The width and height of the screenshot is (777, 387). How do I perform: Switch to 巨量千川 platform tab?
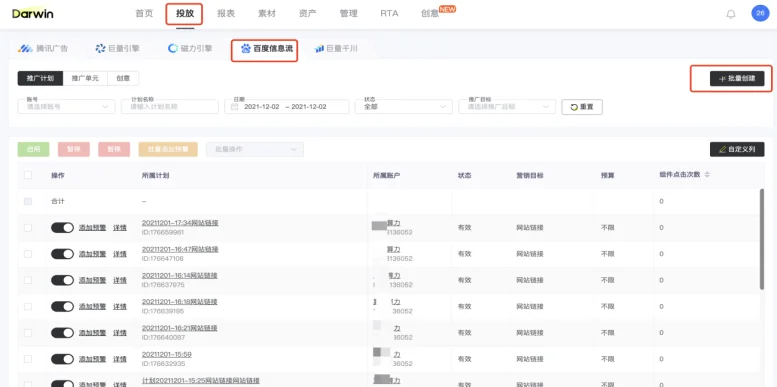336,49
